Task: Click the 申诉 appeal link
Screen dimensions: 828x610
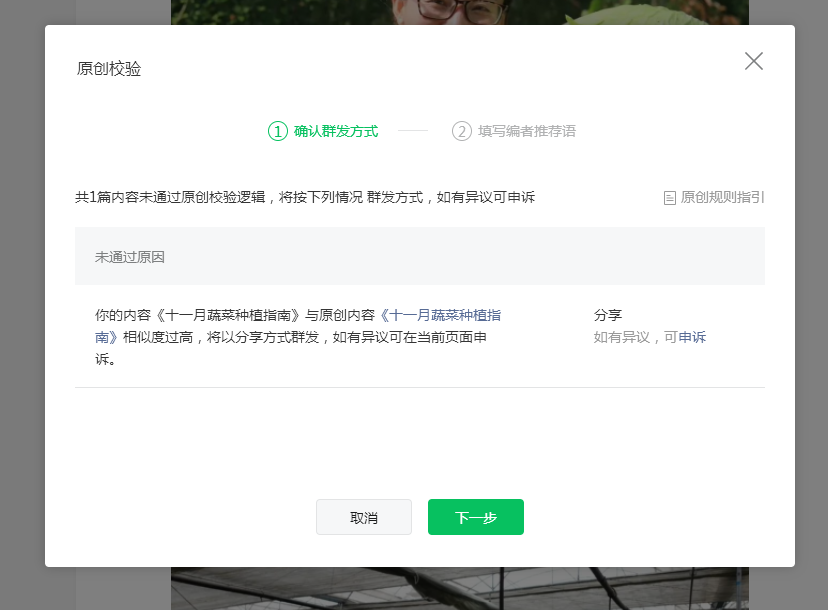Action: pyautogui.click(x=692, y=337)
